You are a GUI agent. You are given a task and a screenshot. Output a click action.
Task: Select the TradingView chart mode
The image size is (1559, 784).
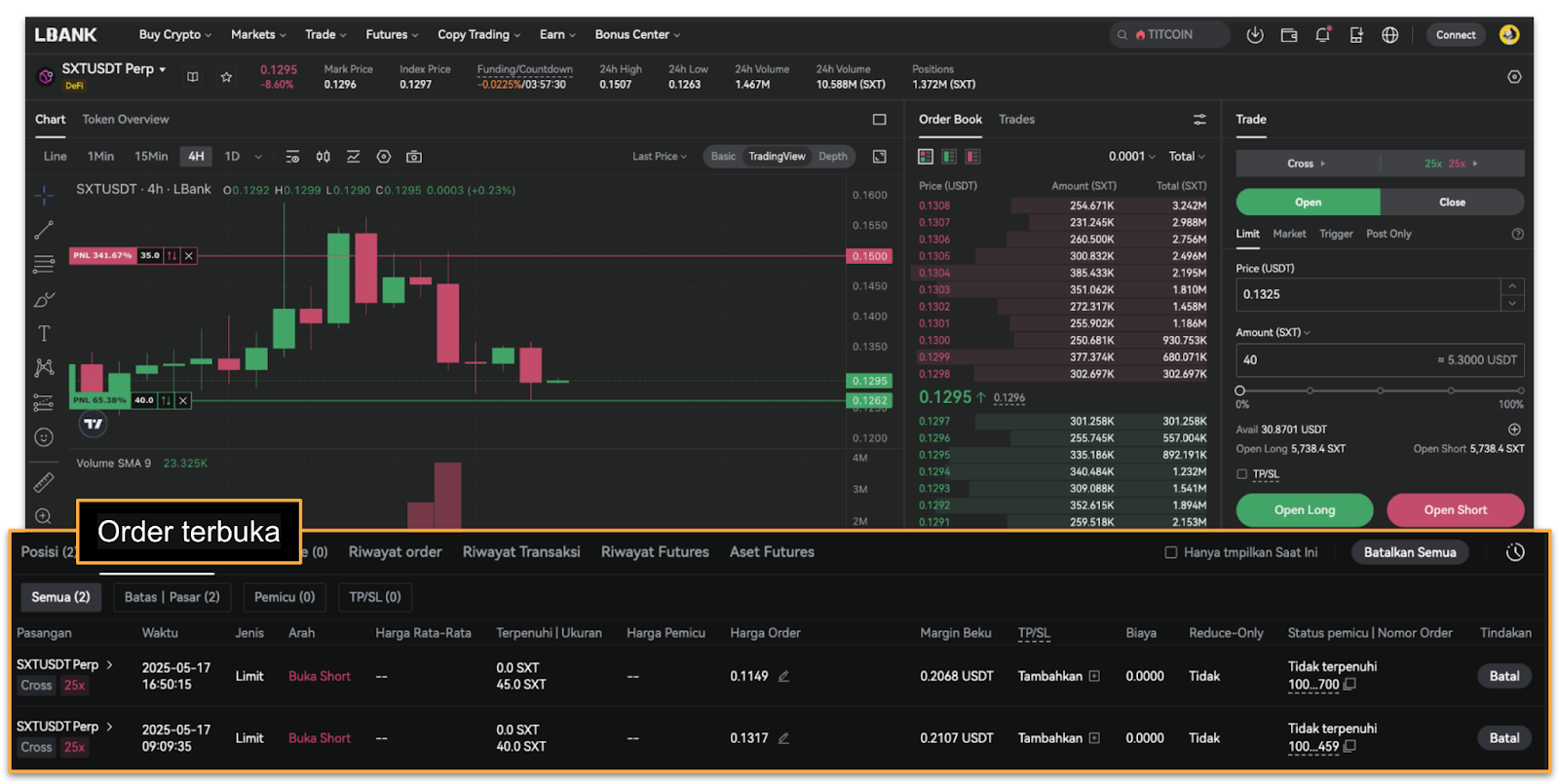pos(777,157)
